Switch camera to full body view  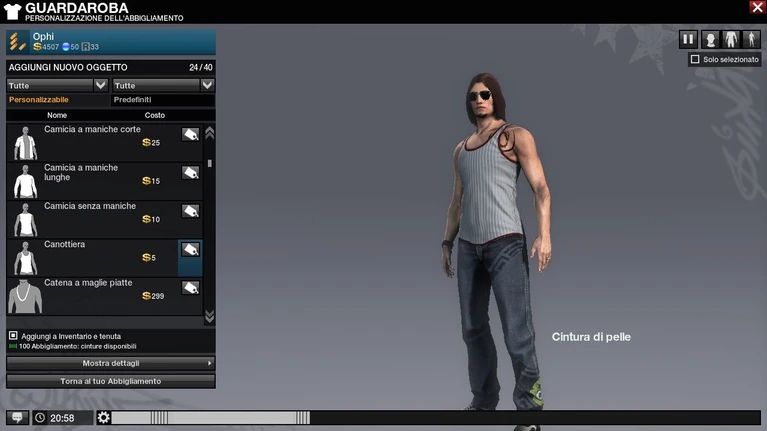[x=750, y=40]
